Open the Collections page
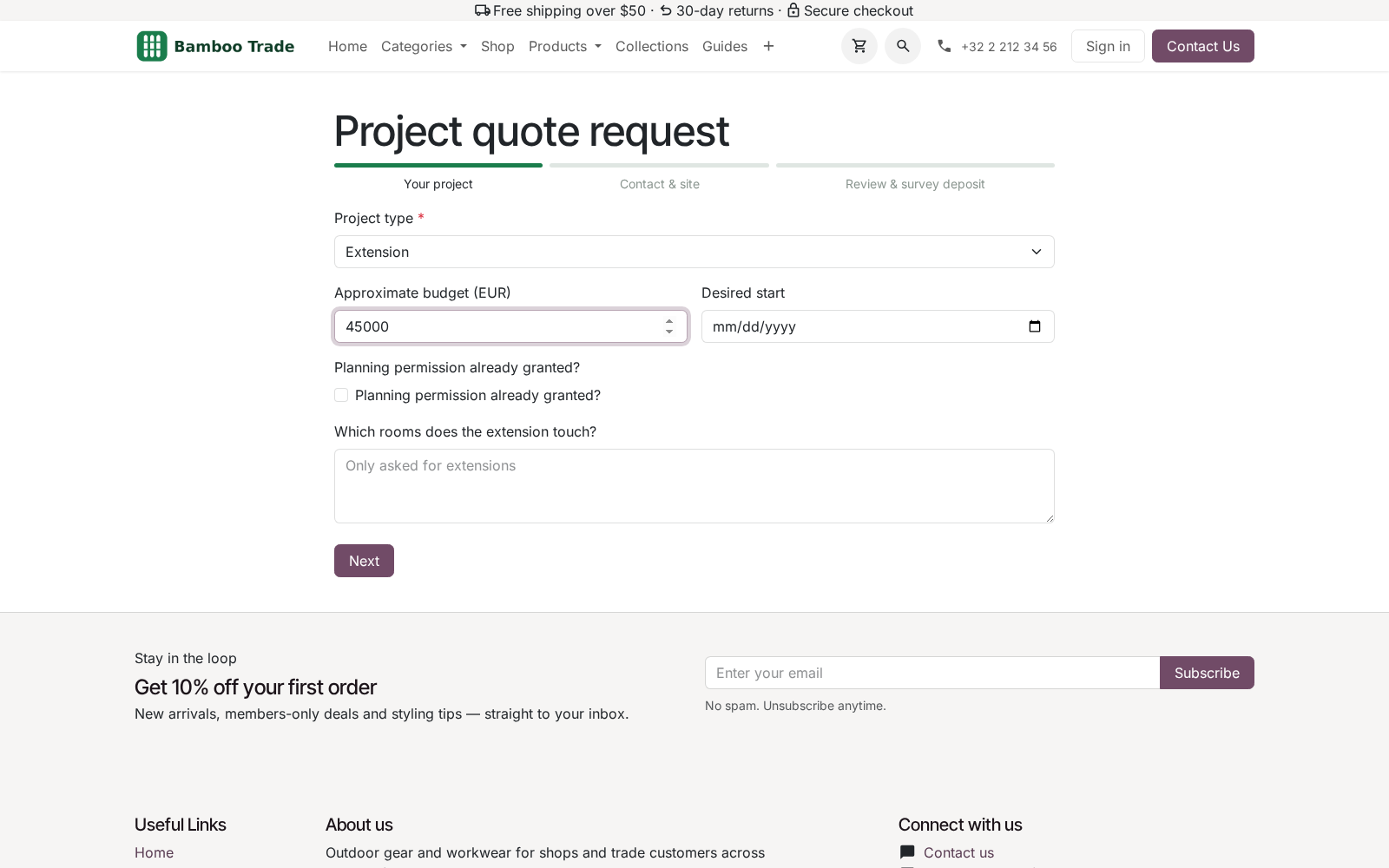The image size is (1389, 868). [x=652, y=46]
